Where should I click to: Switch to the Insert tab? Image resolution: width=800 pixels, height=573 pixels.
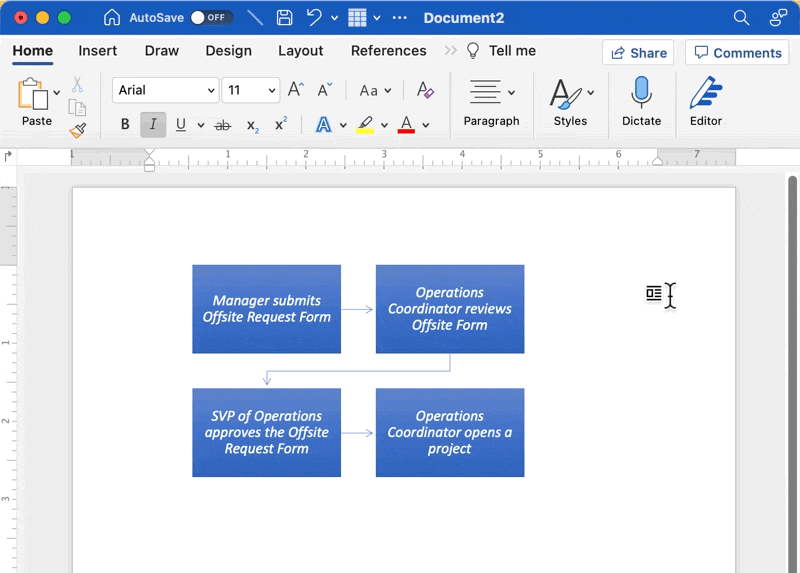98,51
